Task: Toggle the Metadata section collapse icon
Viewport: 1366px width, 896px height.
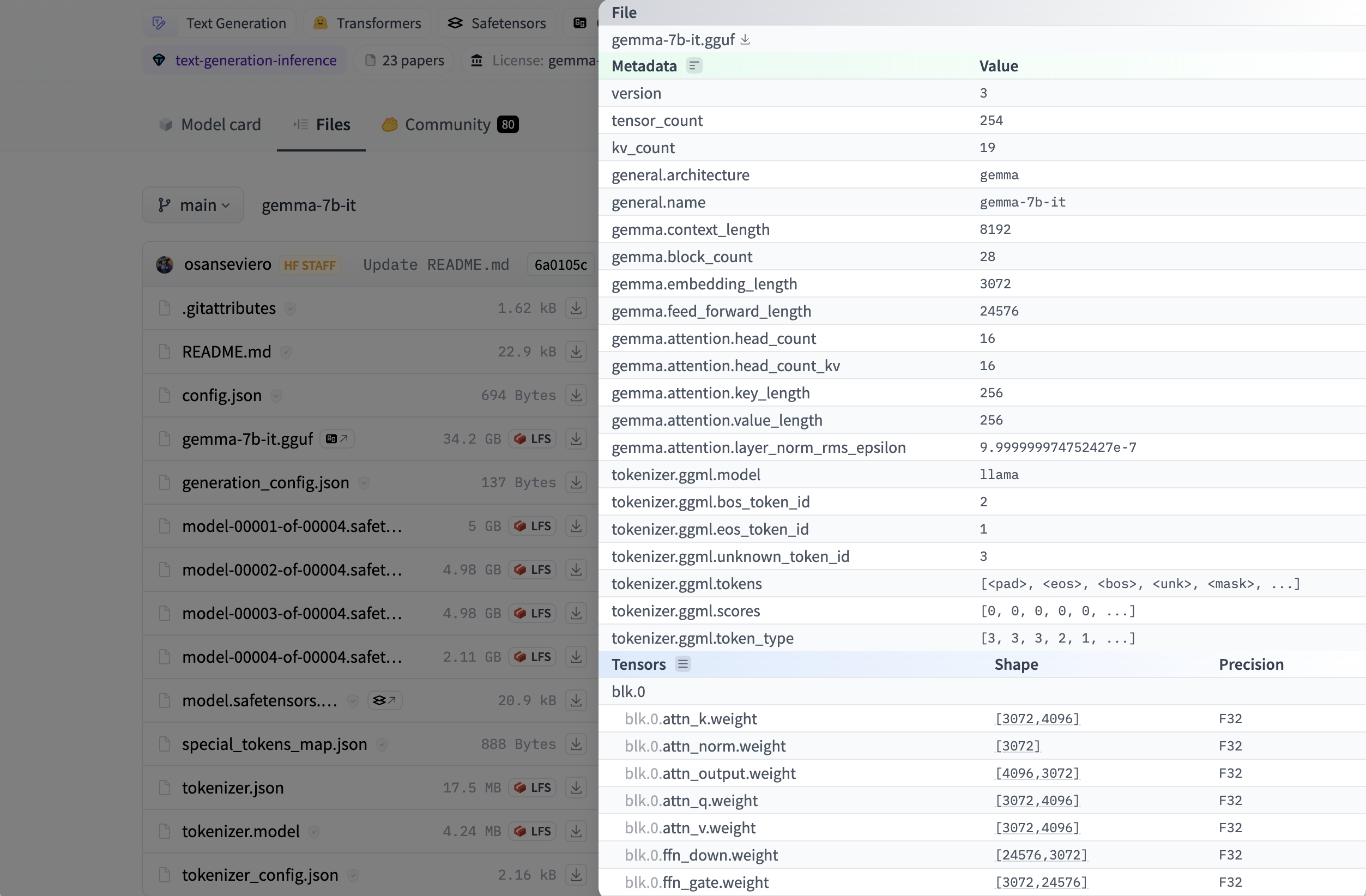Action: click(x=694, y=66)
